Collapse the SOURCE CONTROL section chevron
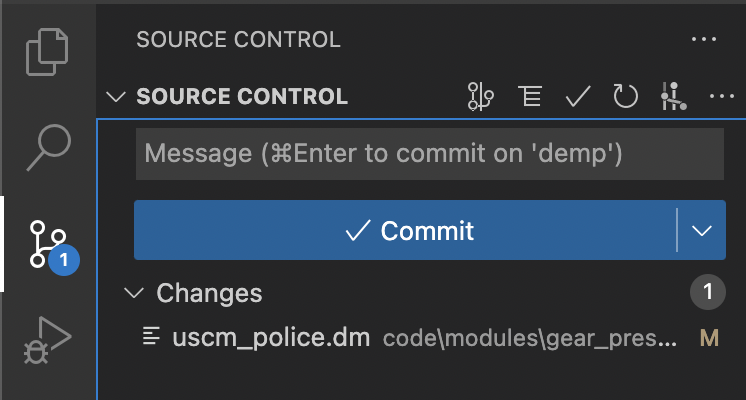The width and height of the screenshot is (746, 400). click(x=116, y=97)
